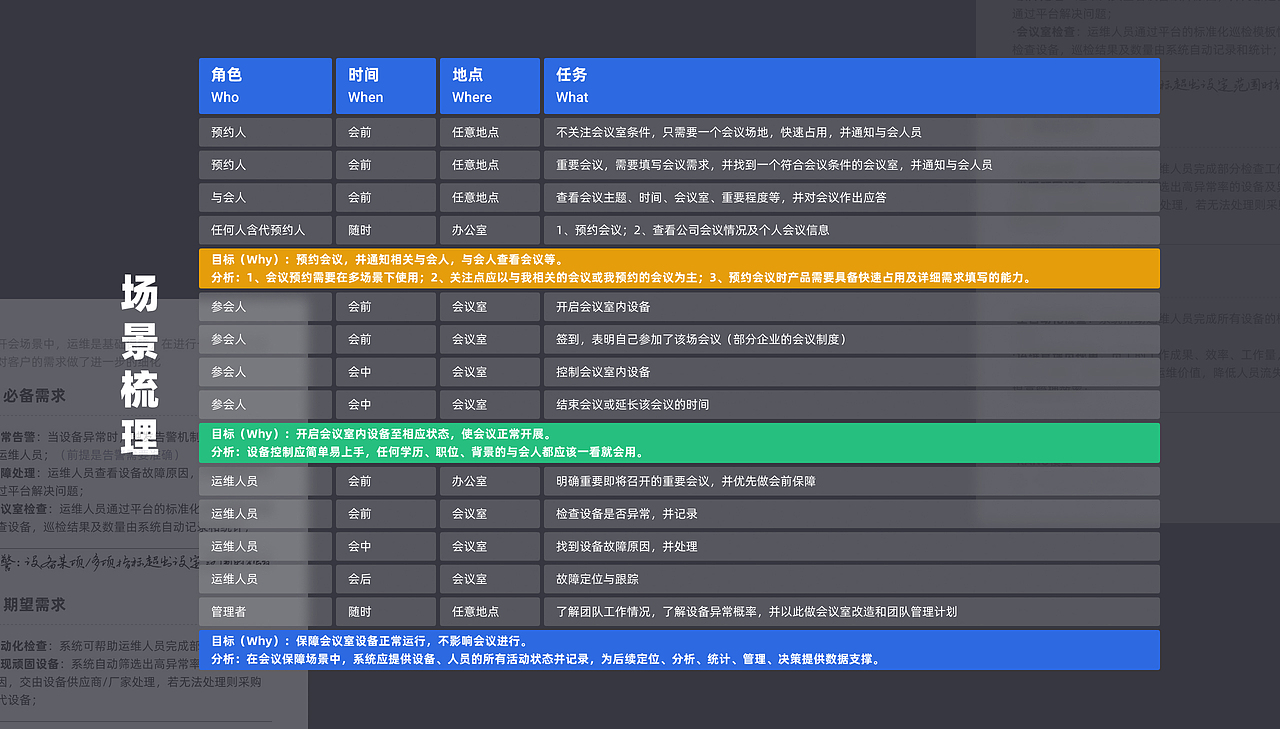Image resolution: width=1280 pixels, height=729 pixels.
Task: Click '运维人员' in the 检查设备是否异常 row
Action: [x=265, y=514]
